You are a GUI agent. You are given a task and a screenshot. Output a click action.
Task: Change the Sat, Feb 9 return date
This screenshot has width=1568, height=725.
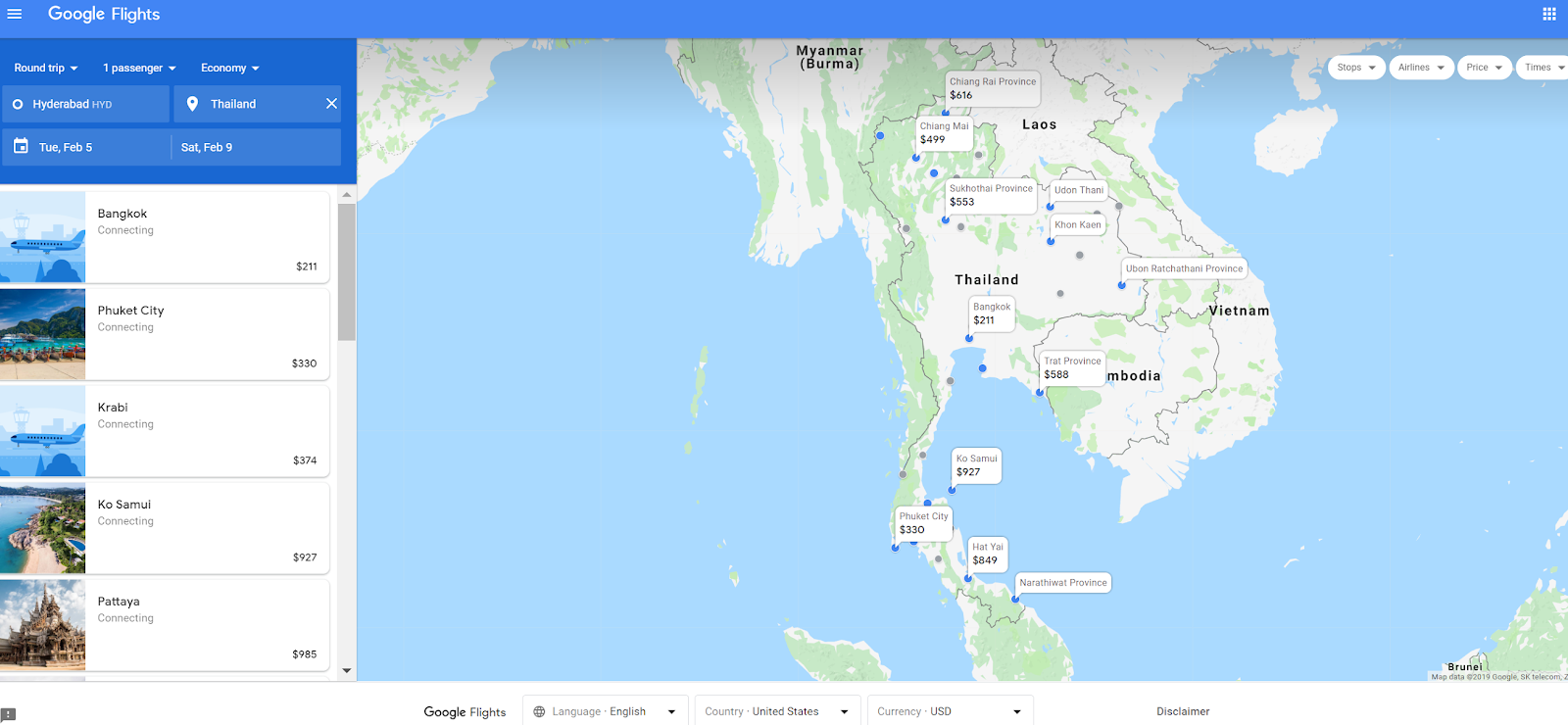point(257,147)
